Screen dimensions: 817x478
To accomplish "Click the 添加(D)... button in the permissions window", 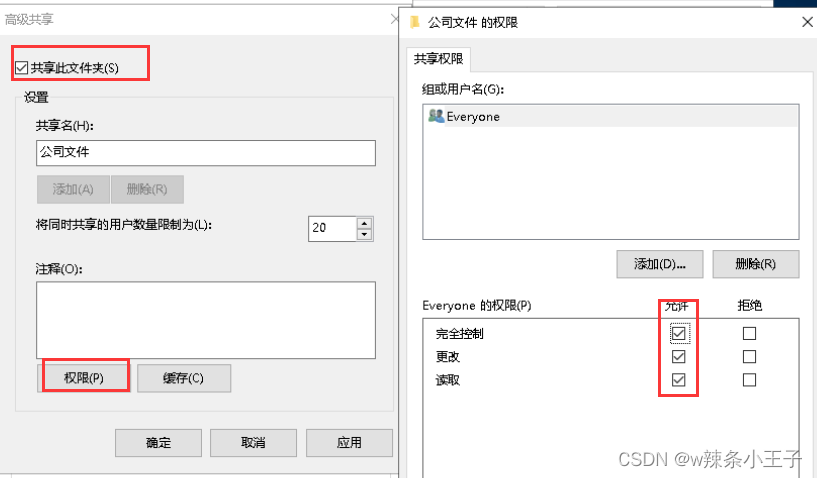I will click(660, 264).
